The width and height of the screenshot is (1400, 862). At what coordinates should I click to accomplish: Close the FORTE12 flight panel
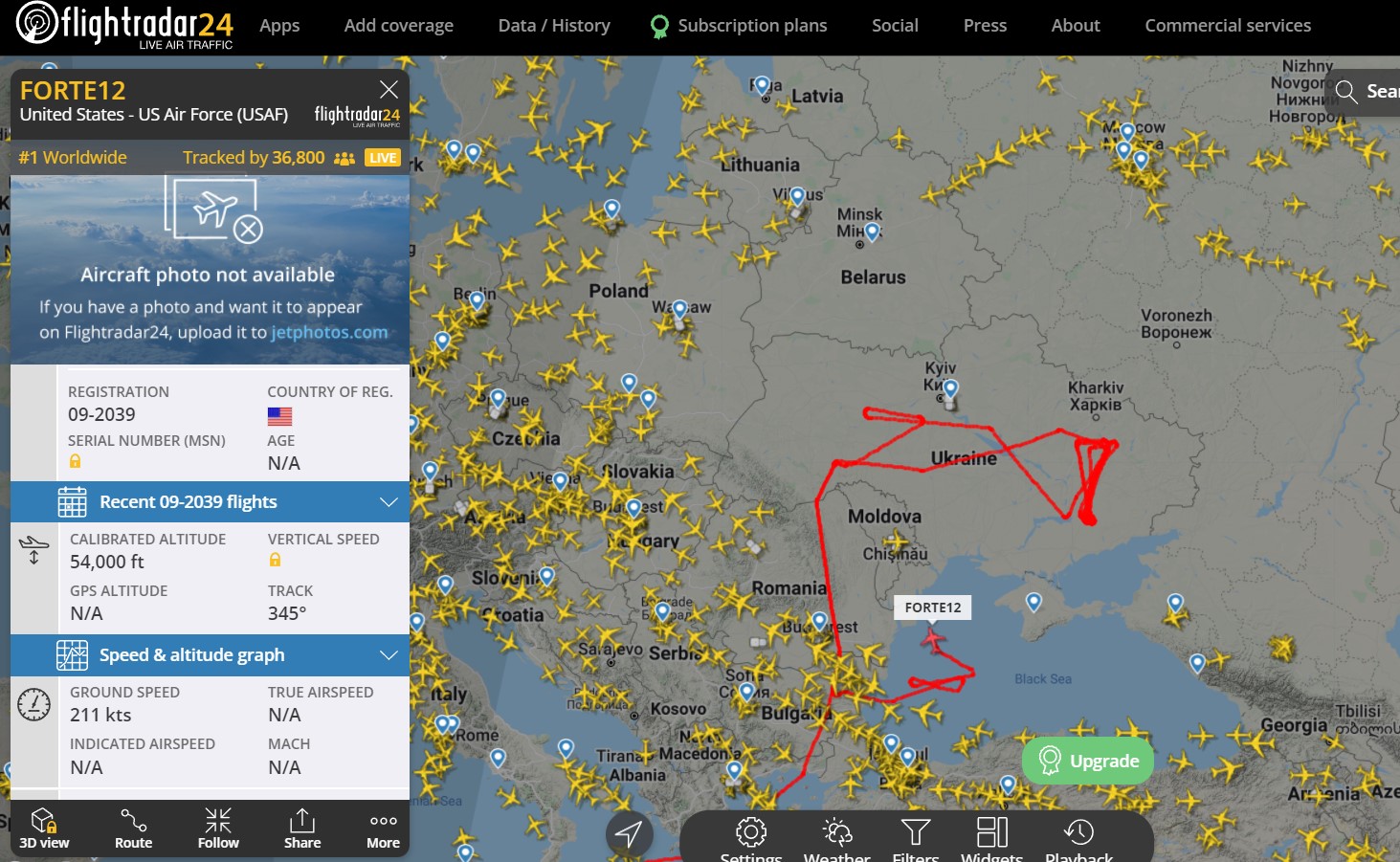(389, 90)
